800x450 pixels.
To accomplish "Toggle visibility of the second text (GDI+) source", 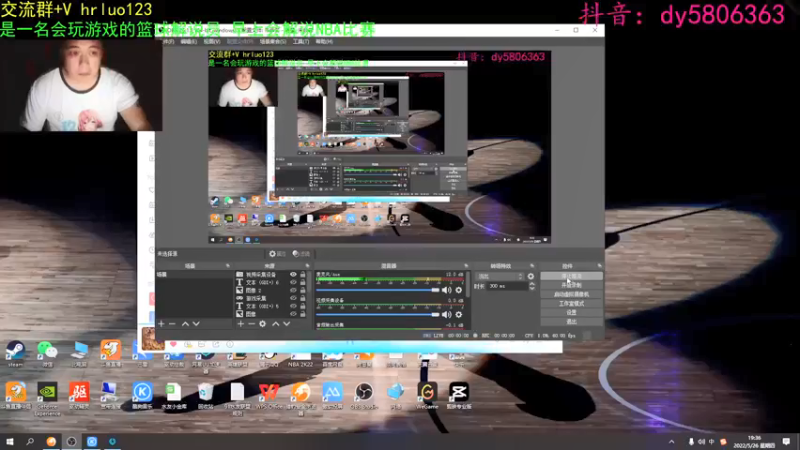I will pyautogui.click(x=293, y=306).
